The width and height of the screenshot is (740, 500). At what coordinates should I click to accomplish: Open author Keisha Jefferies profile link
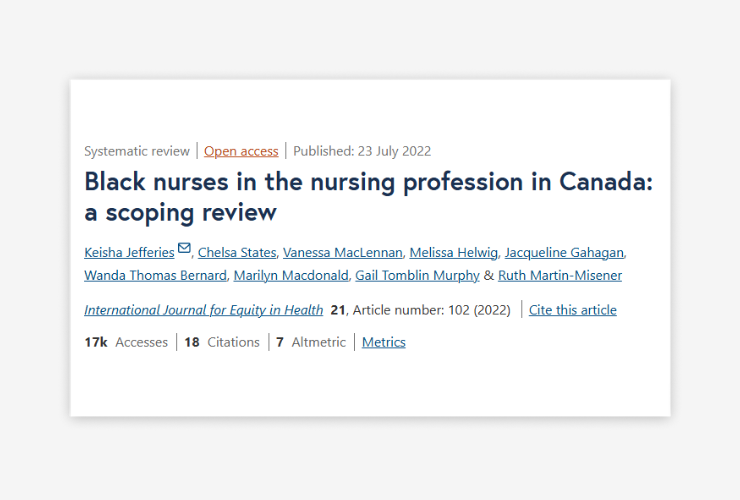coord(129,253)
